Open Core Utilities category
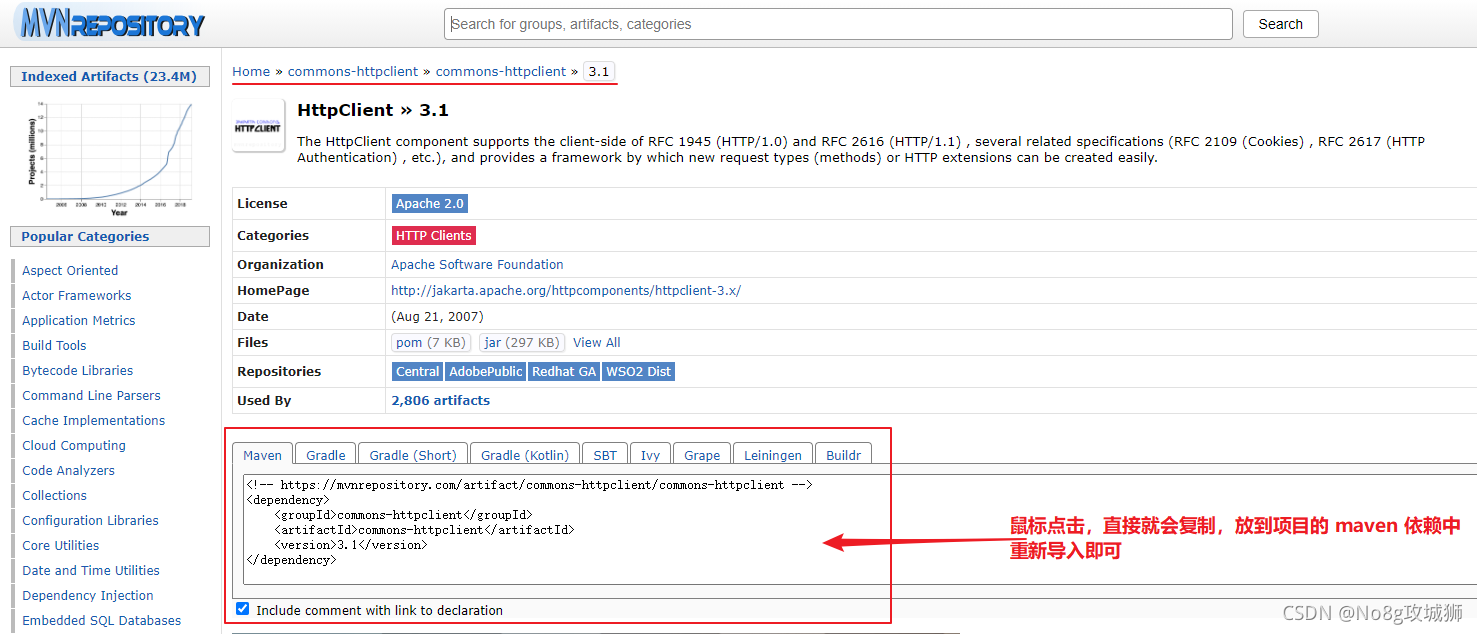 click(61, 545)
